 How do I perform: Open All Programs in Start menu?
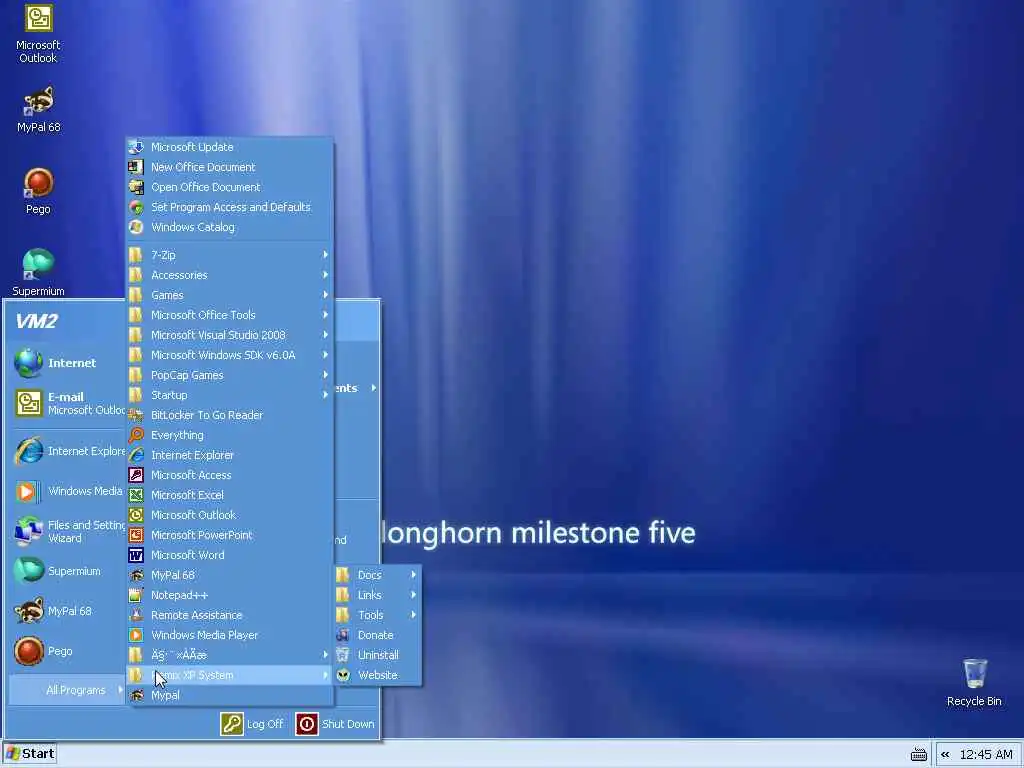click(67, 690)
